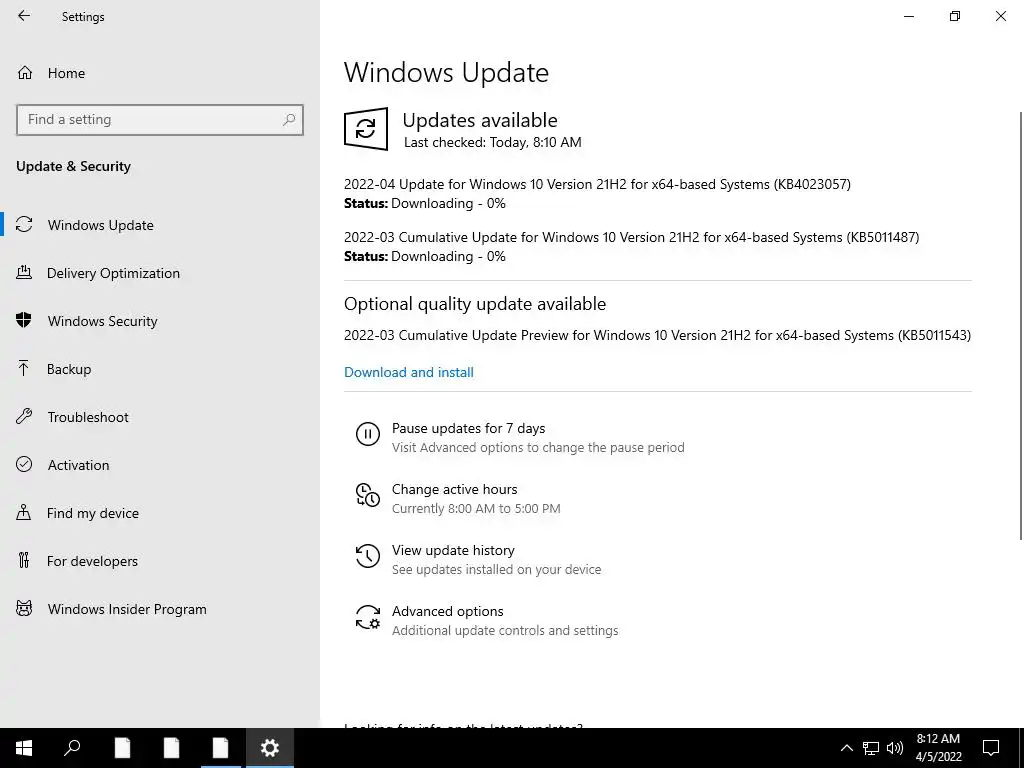Click the Find a setting search box
This screenshot has width=1024, height=768.
[x=160, y=120]
